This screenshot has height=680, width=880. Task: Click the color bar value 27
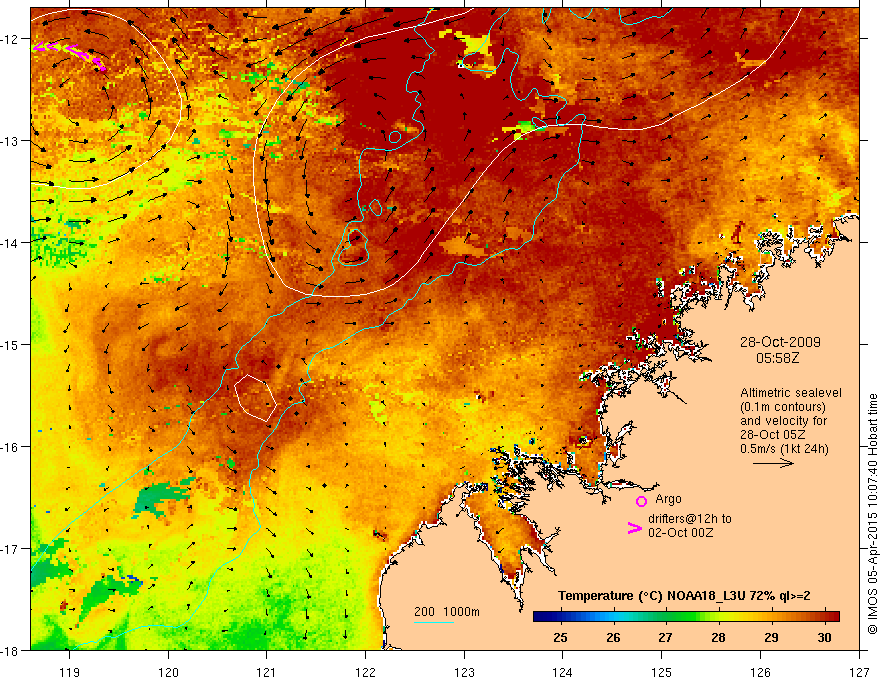(x=666, y=637)
